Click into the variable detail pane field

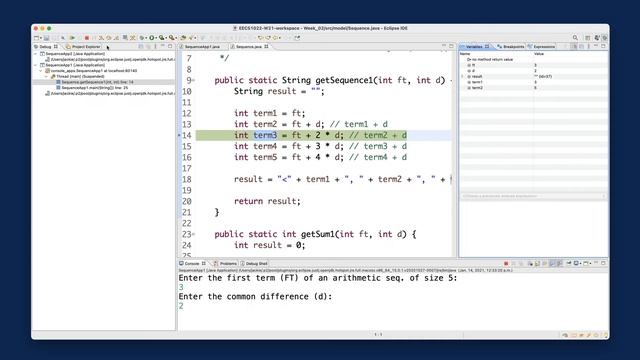coord(532,196)
